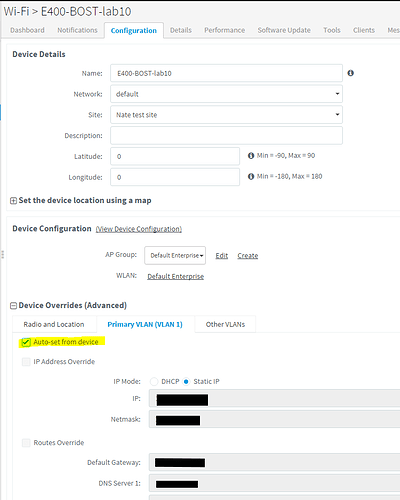Switch to the Other VLANs tab

pos(225,324)
